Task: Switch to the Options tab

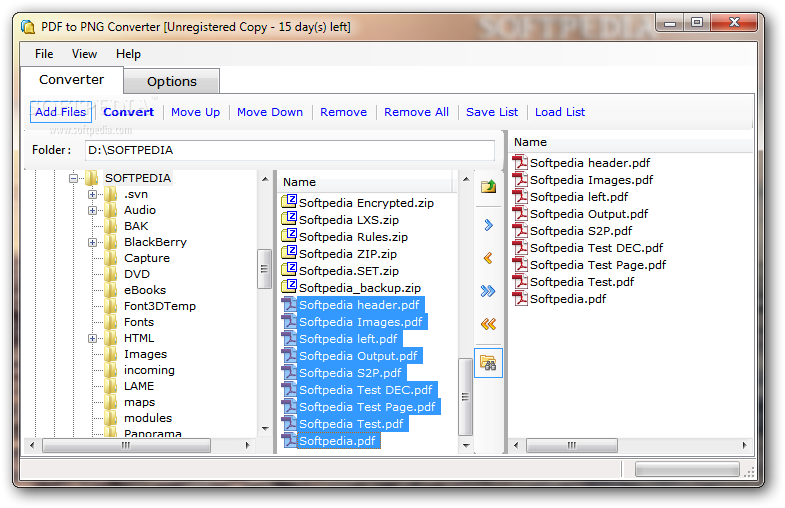Action: [172, 81]
